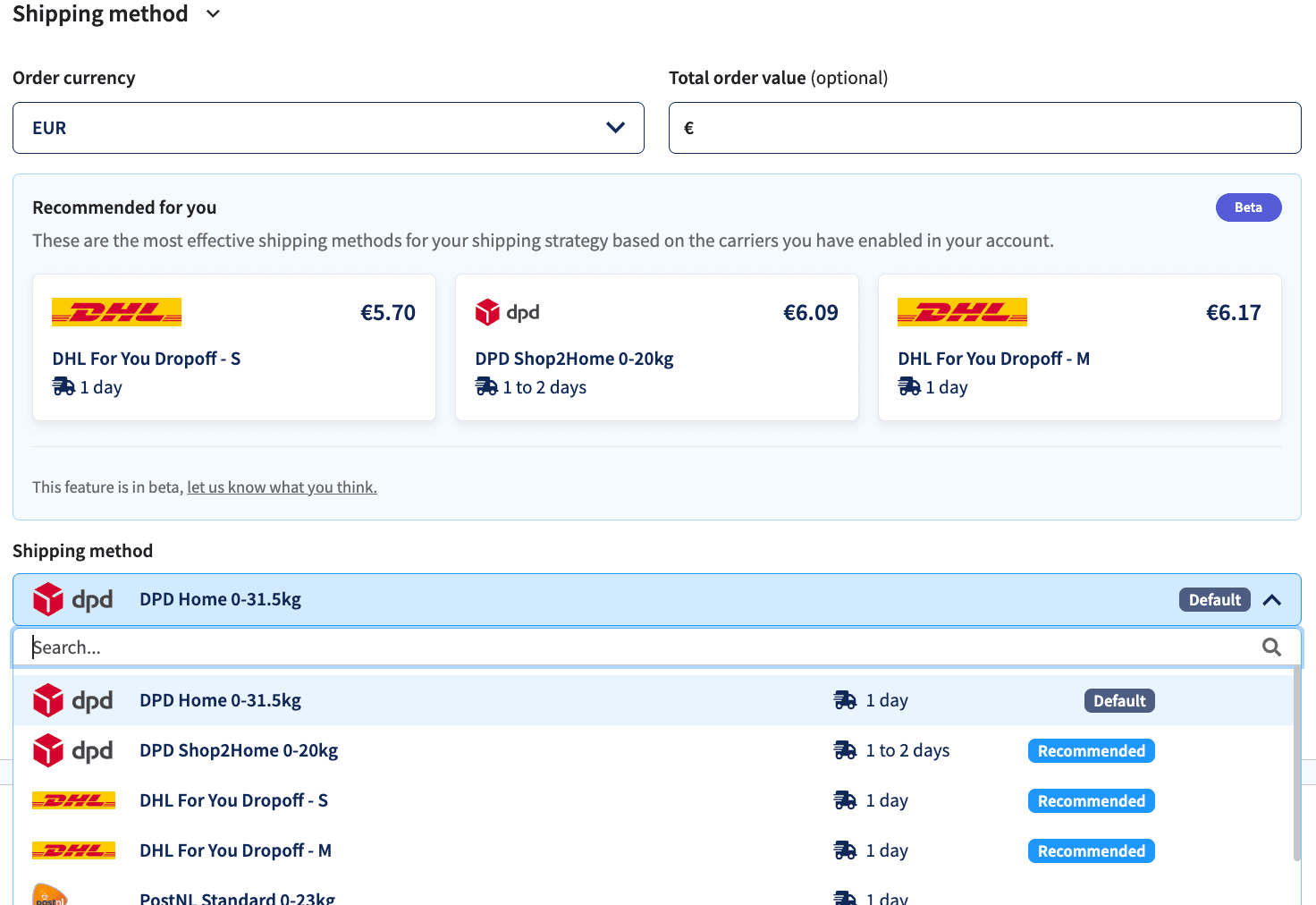Choose DPD Home 0-31.5kg from the list

(x=654, y=700)
